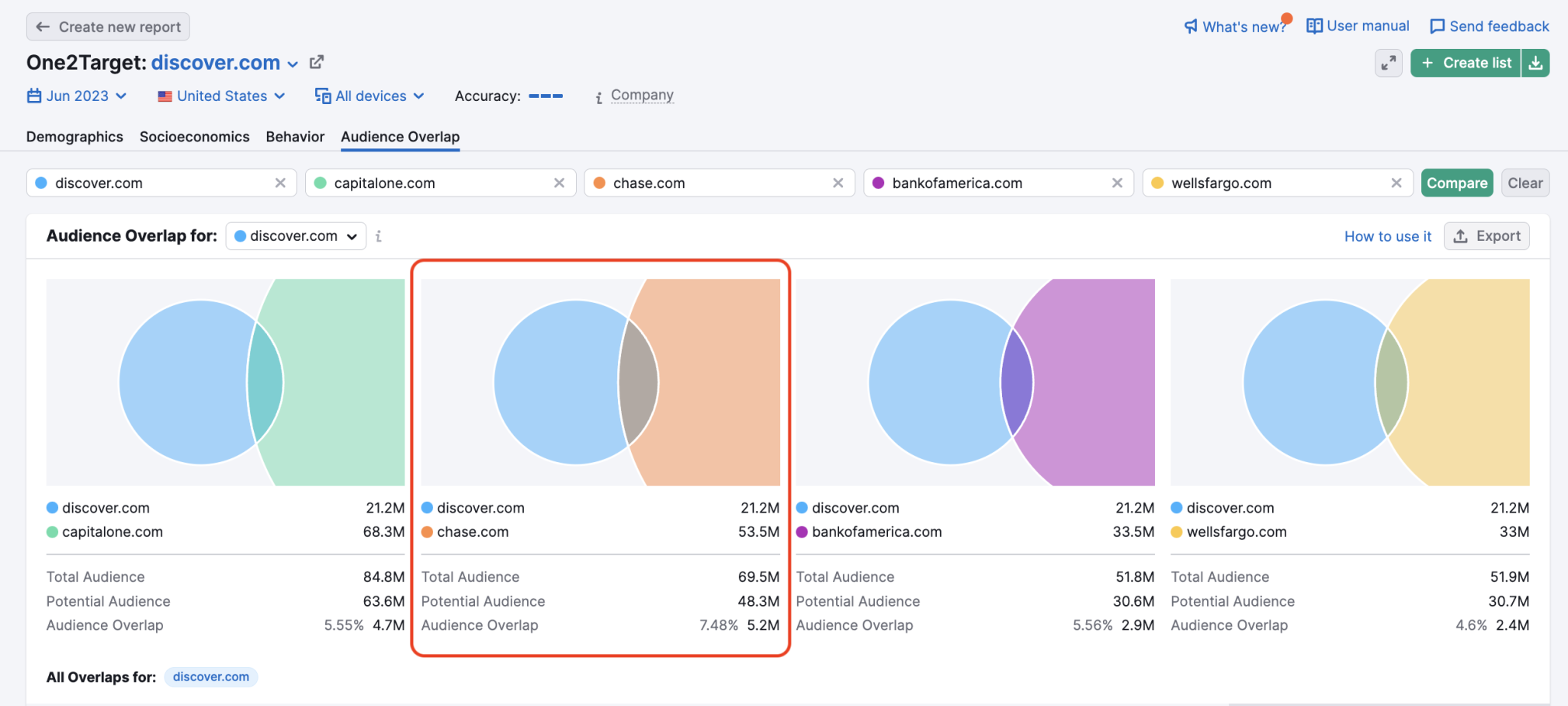Screen dimensions: 1568x706
Task: Switch to the Demographics tab
Action: 75,137
